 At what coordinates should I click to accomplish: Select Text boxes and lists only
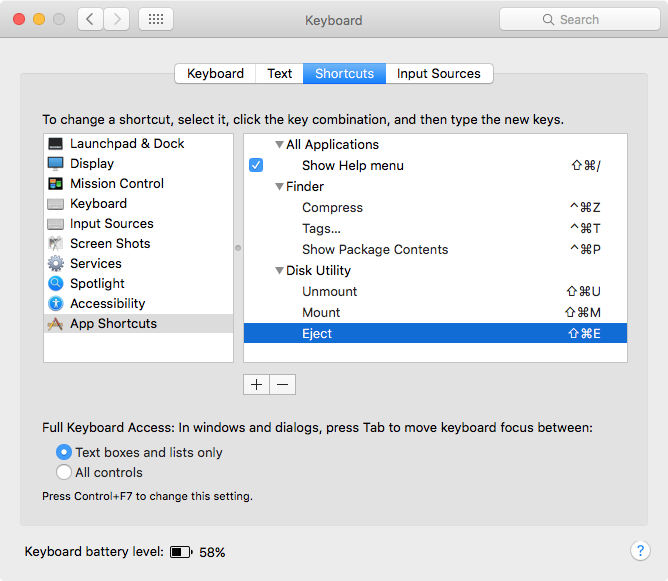click(x=63, y=452)
